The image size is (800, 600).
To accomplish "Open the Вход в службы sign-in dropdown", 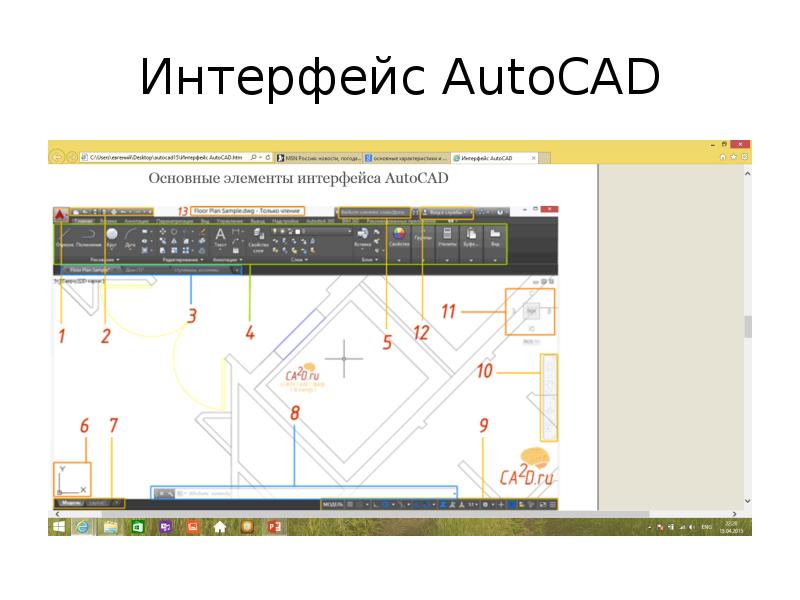I will tap(446, 212).
